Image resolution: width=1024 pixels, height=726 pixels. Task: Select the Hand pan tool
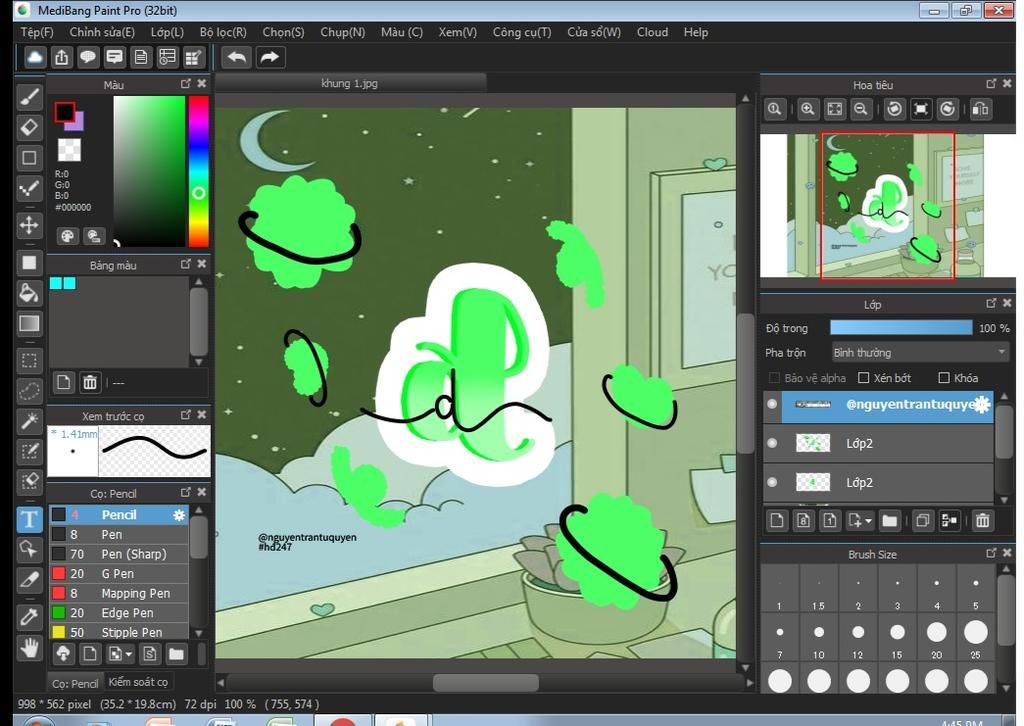click(x=29, y=648)
